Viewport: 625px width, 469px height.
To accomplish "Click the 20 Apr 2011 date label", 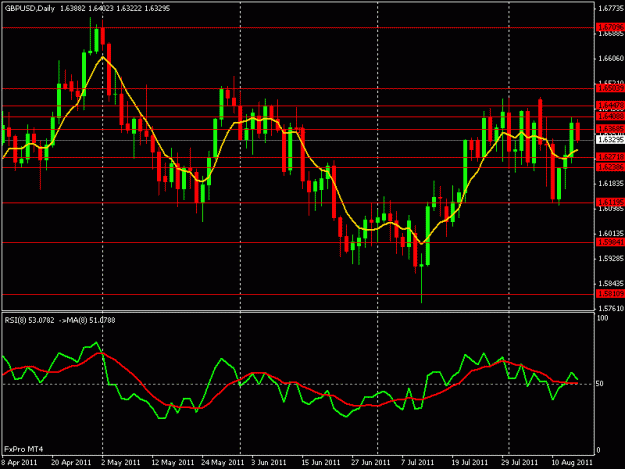I will coord(71,463).
